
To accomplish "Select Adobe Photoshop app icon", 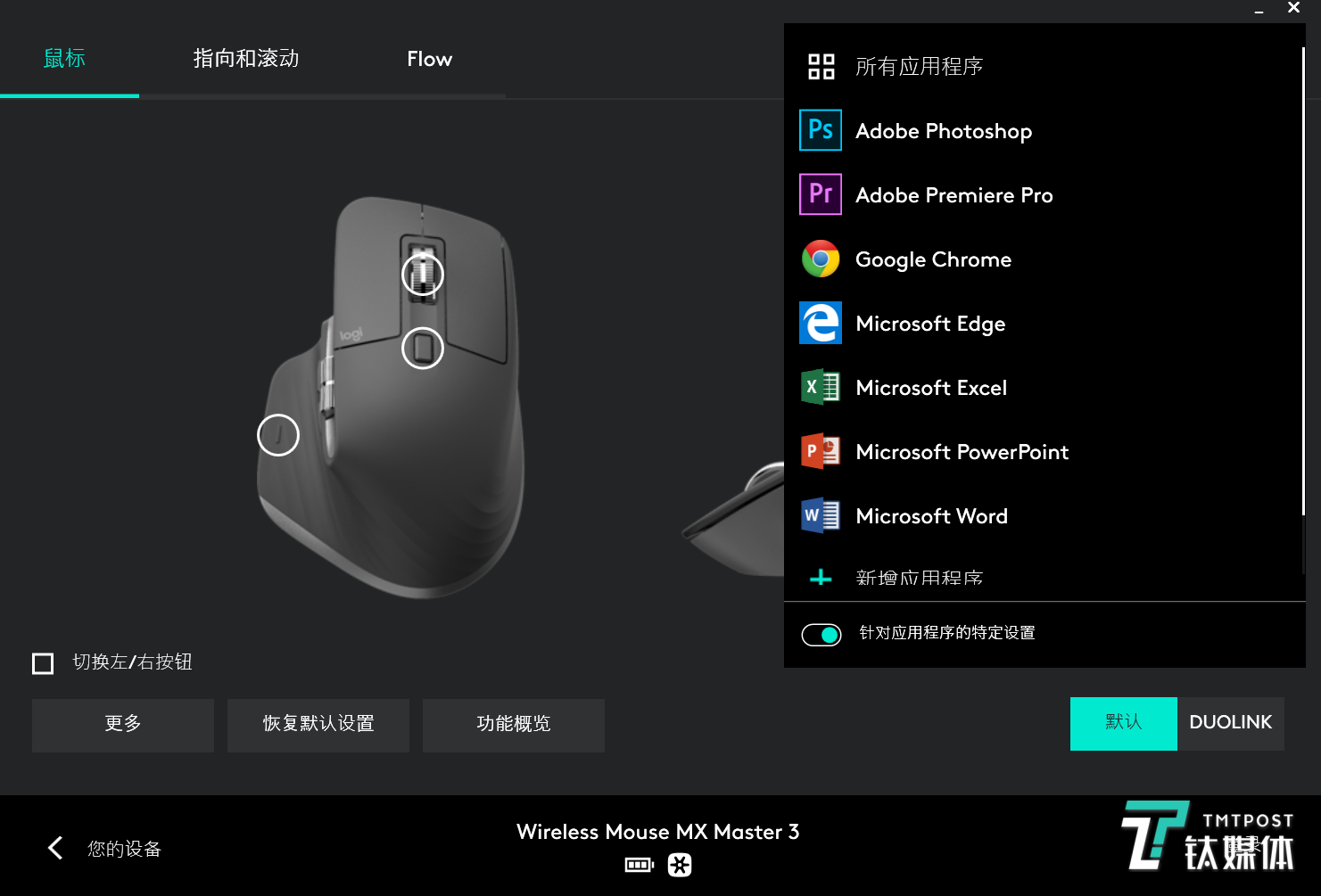I will tap(821, 130).
